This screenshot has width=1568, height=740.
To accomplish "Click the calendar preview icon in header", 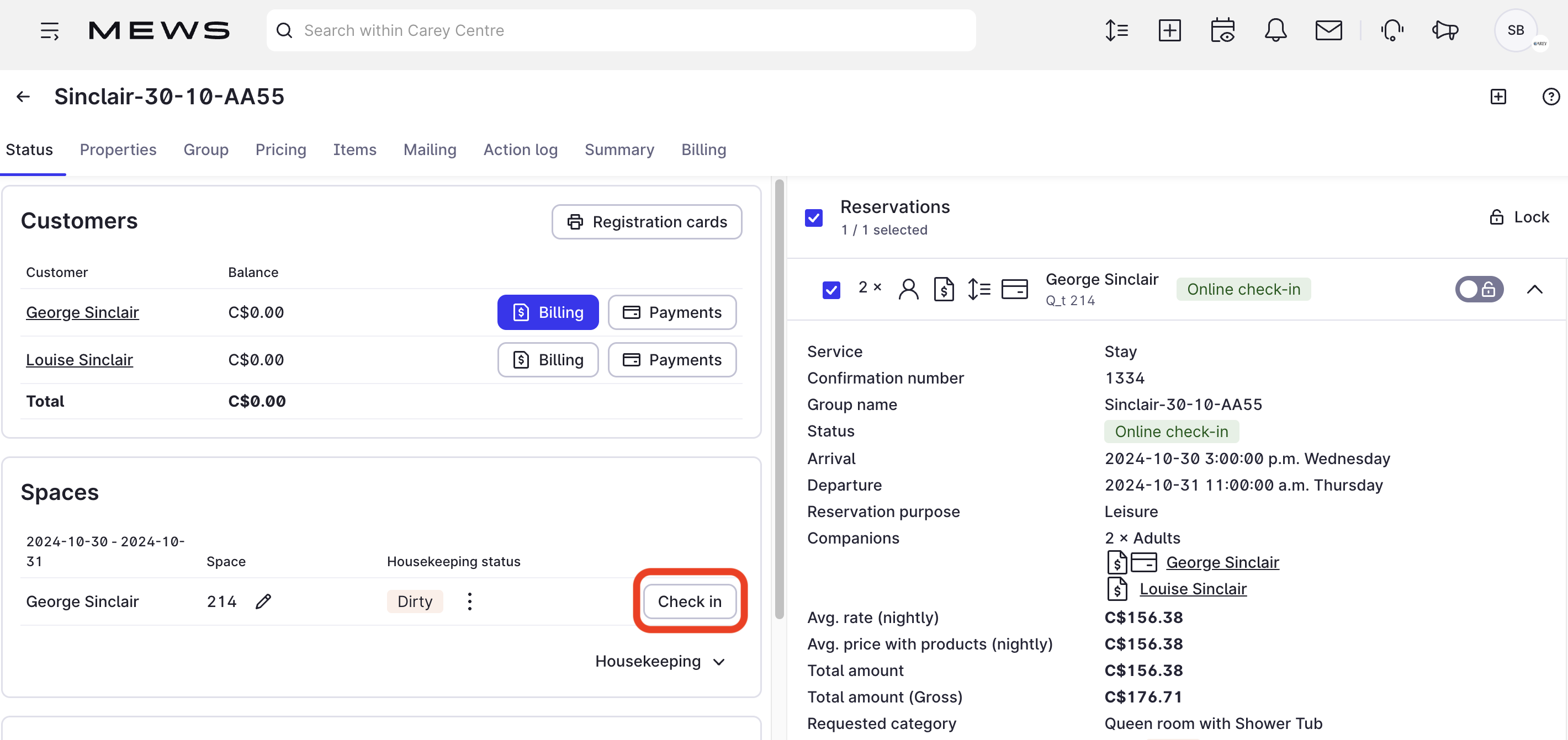I will click(1222, 30).
